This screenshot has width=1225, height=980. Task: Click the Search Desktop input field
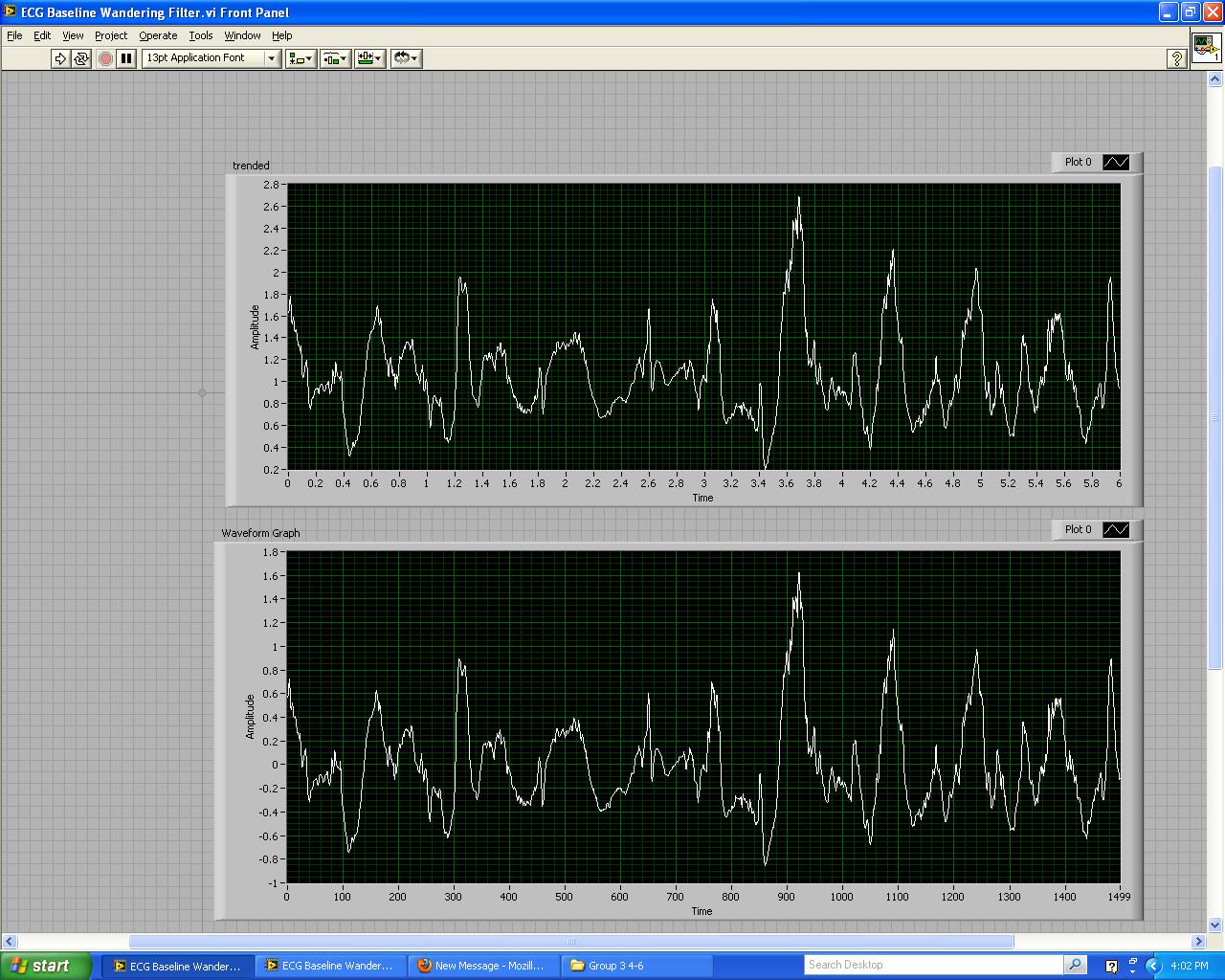933,965
